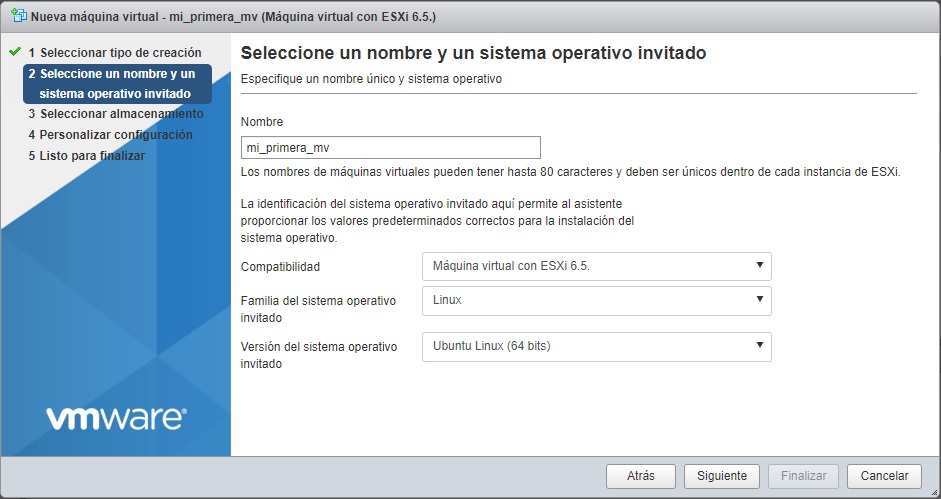The height and width of the screenshot is (499, 941).
Task: Expand Familia del sistema operativo dropdown showing Linux
Action: 597,300
